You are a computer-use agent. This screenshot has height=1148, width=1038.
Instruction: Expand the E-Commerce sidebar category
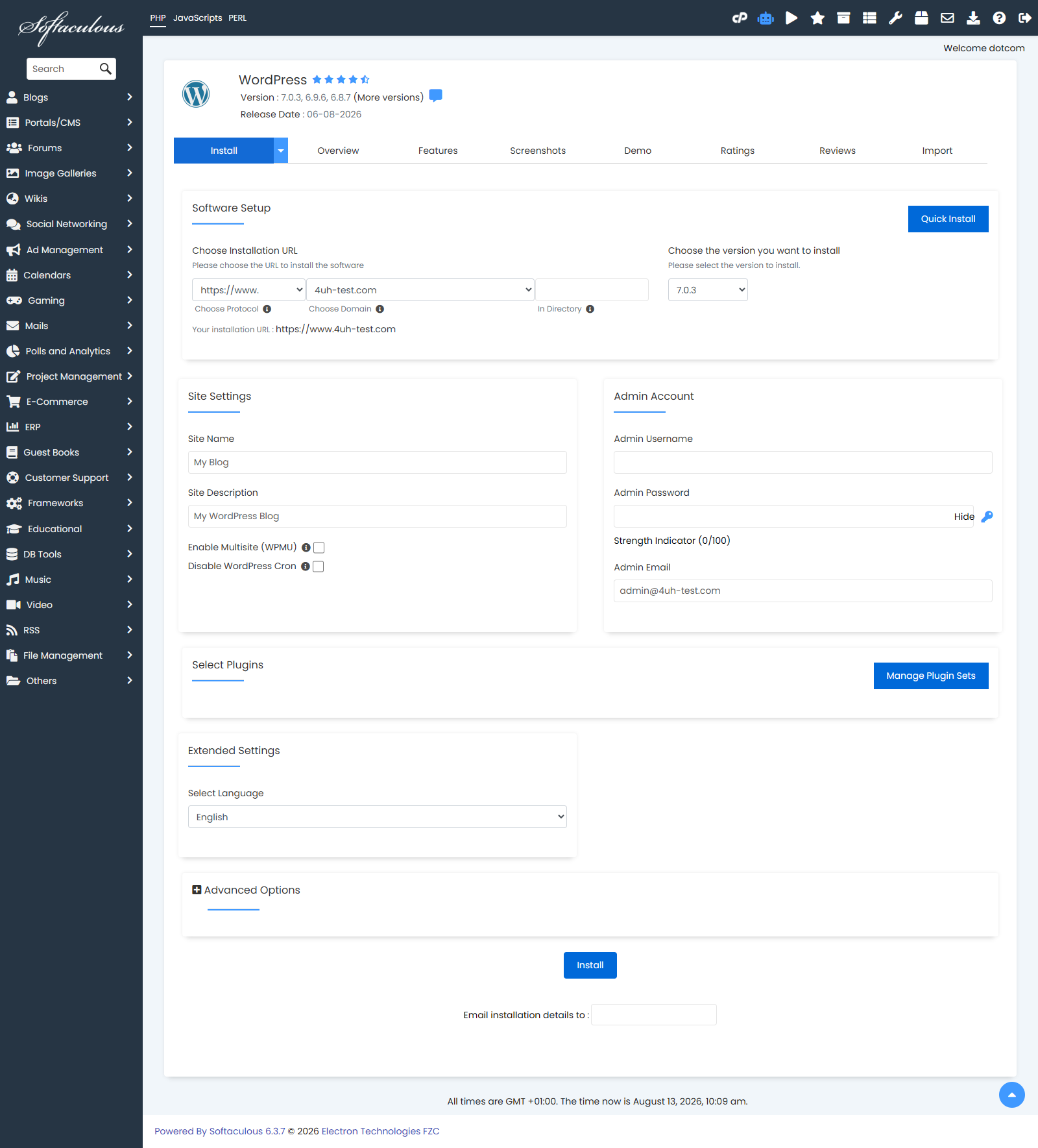click(71, 402)
